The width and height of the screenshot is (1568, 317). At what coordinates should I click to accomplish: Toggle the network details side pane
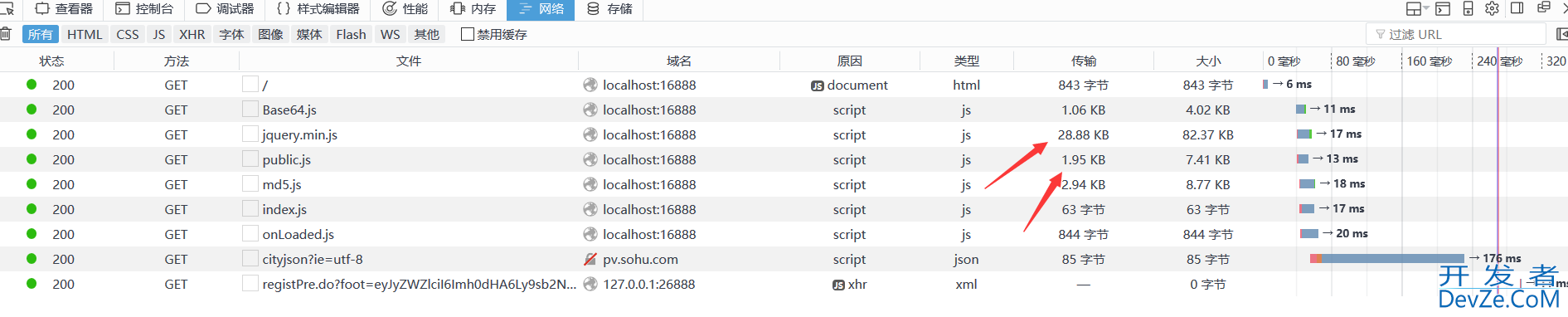[1562, 34]
